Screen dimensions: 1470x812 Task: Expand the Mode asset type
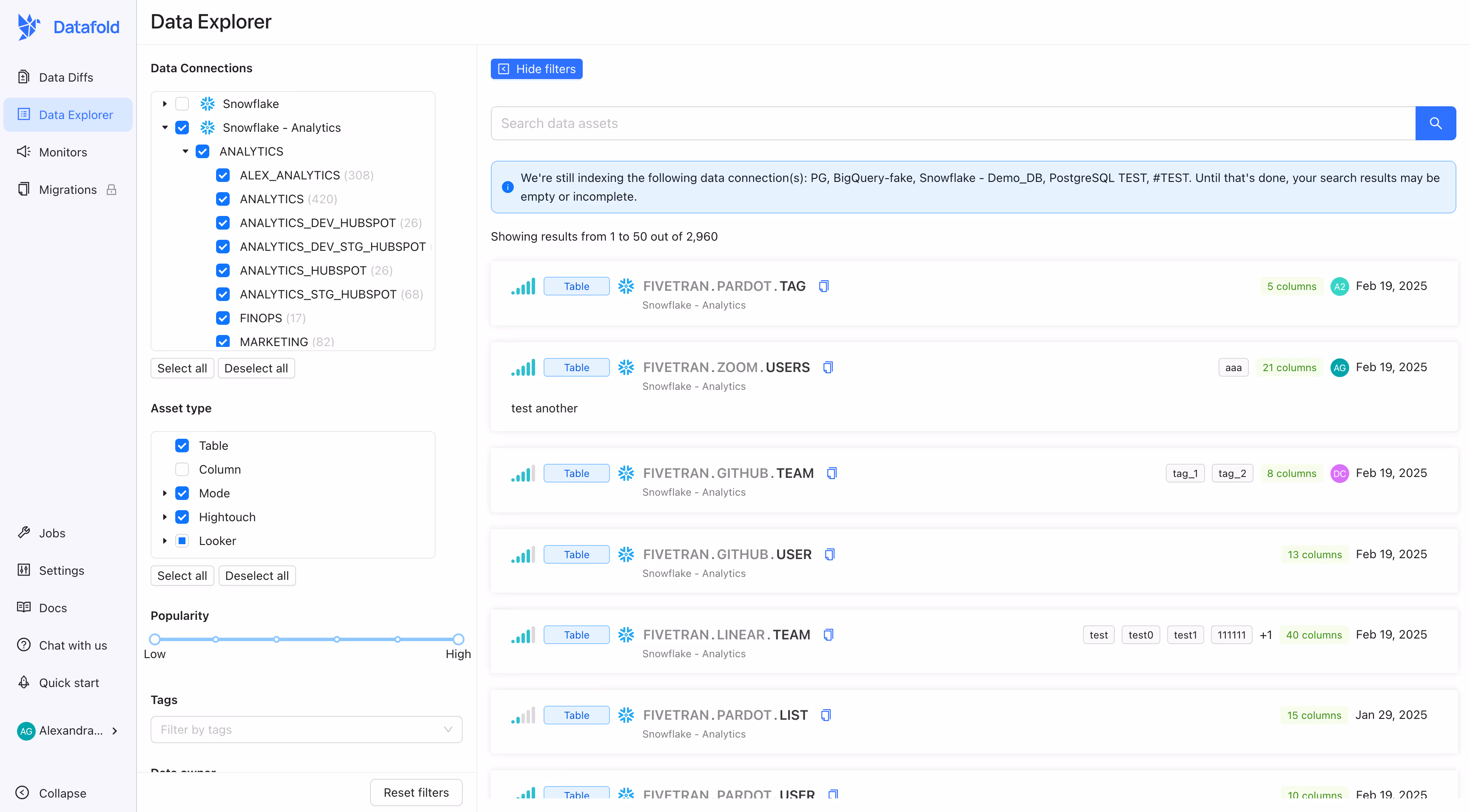point(165,493)
